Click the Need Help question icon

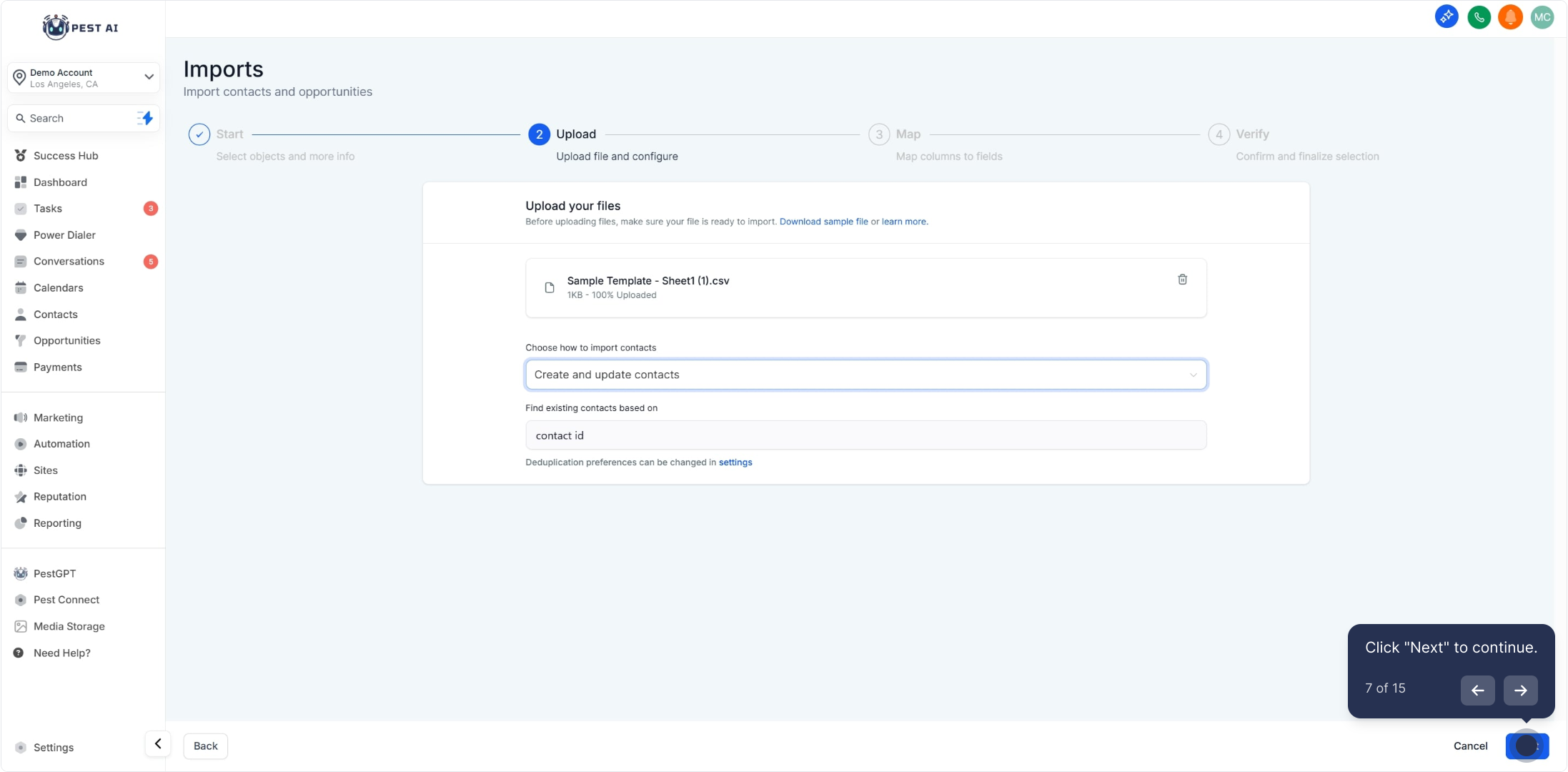pyautogui.click(x=19, y=653)
